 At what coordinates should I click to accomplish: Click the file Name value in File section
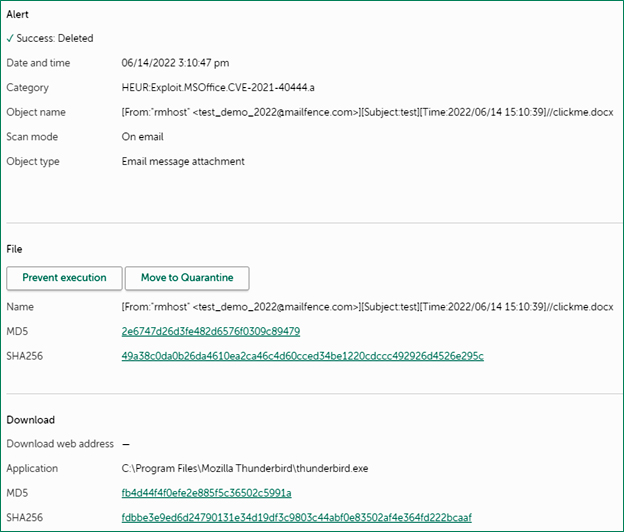368,306
